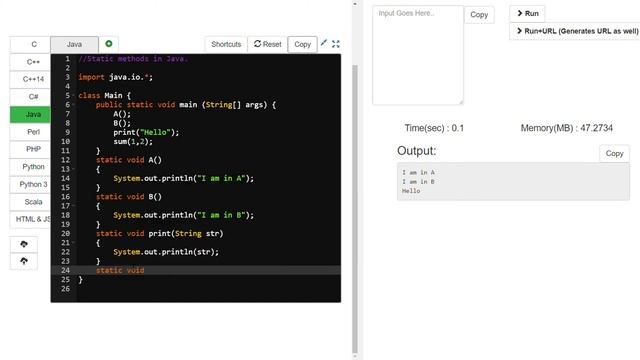Image resolution: width=640 pixels, height=360 pixels.
Task: Click output line "I am in A"
Action: click(x=418, y=172)
